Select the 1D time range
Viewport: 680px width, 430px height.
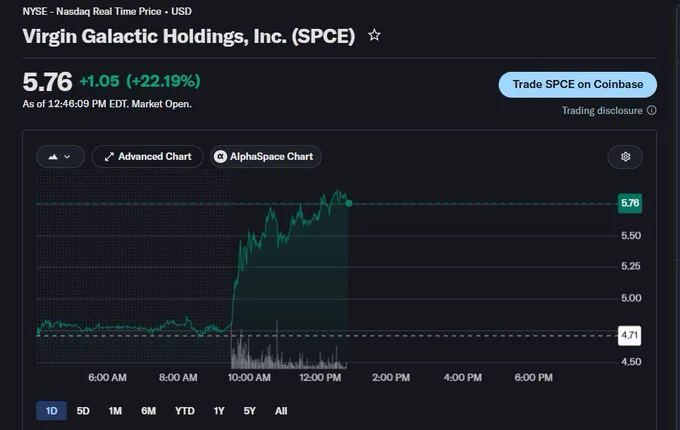coord(51,410)
